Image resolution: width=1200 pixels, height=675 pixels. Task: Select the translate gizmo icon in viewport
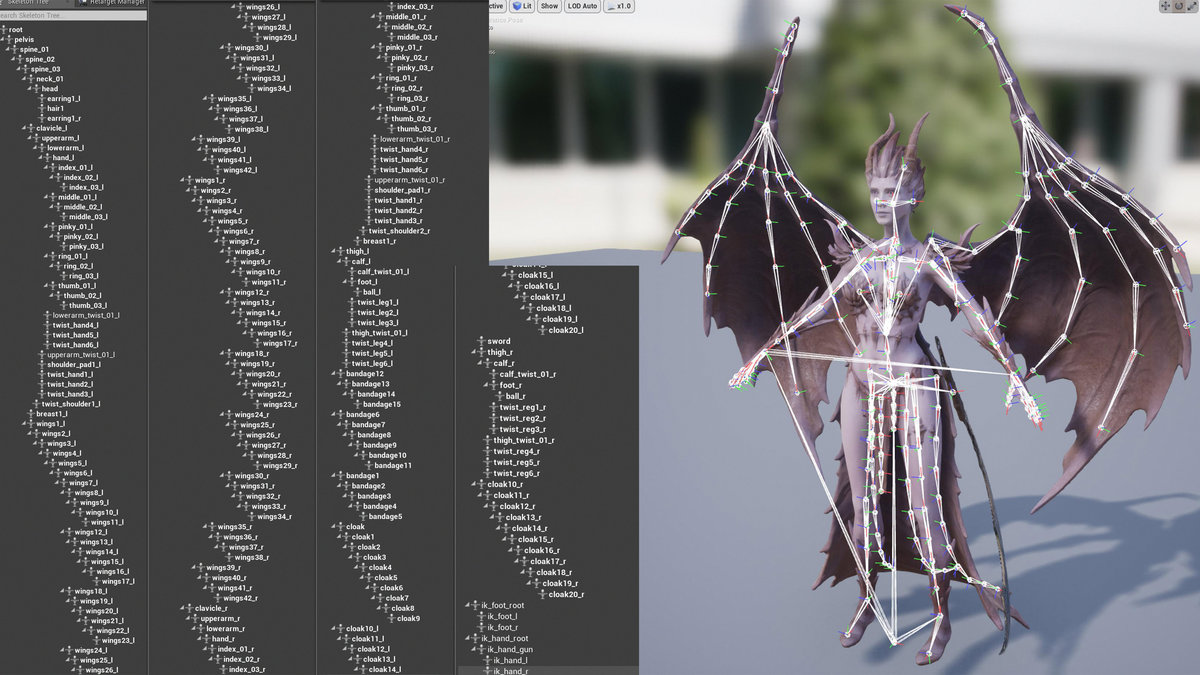pos(1165,7)
